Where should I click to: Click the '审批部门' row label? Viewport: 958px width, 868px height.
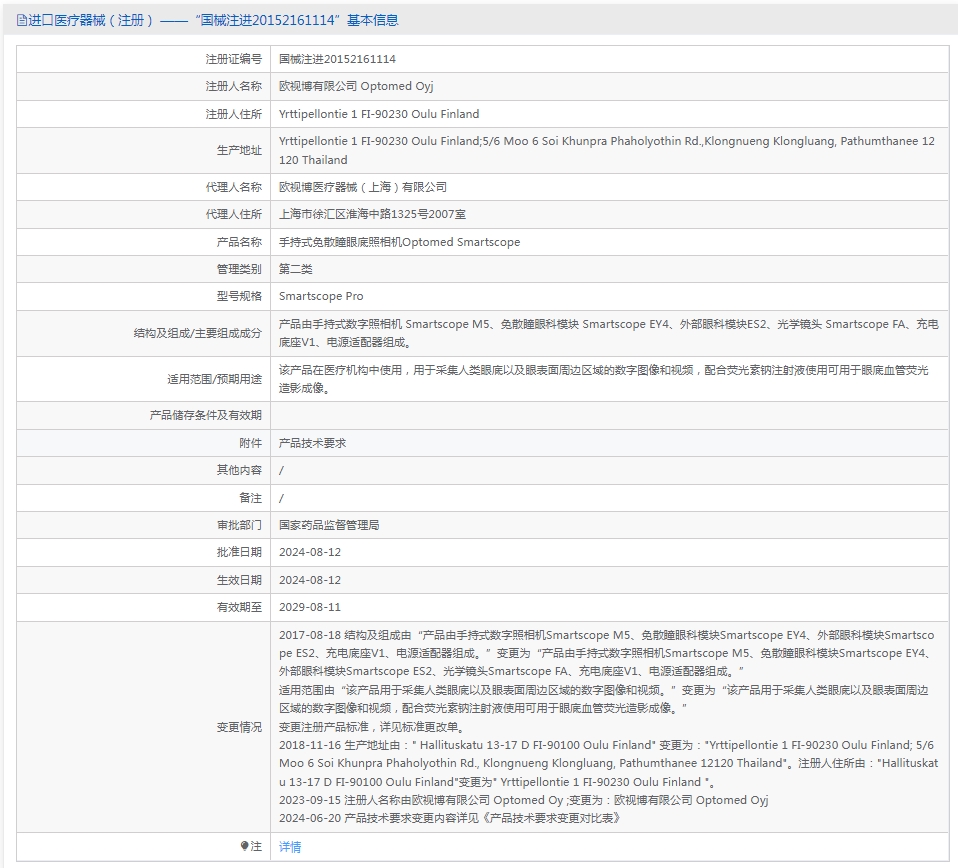tap(239, 525)
